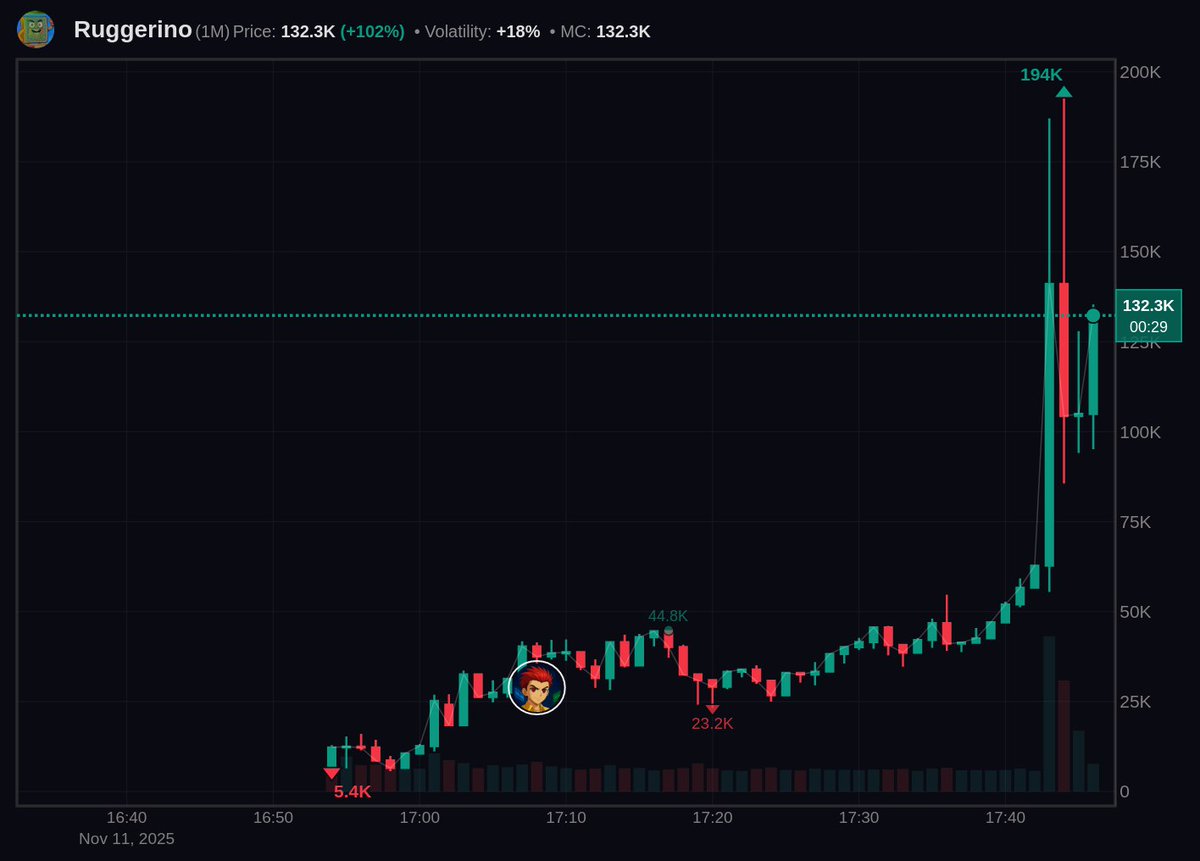Click the 150K price axis label
Screen dimensions: 1200x861
[x=1140, y=252]
